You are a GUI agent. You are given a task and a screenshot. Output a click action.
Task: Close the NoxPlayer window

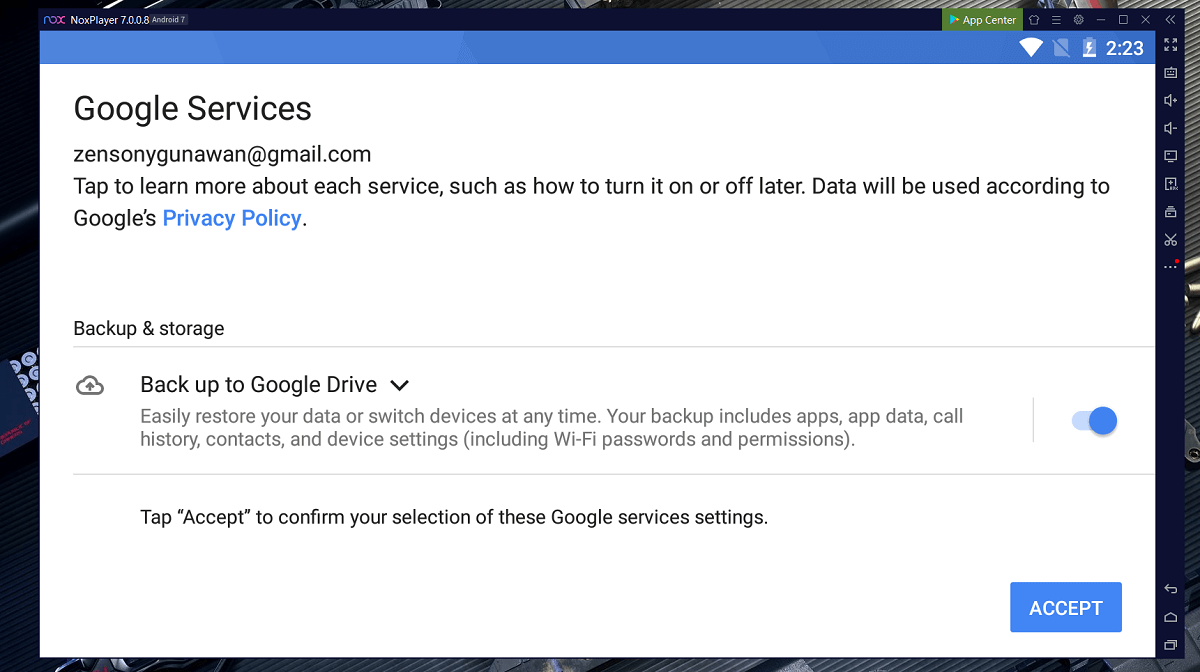click(1144, 20)
